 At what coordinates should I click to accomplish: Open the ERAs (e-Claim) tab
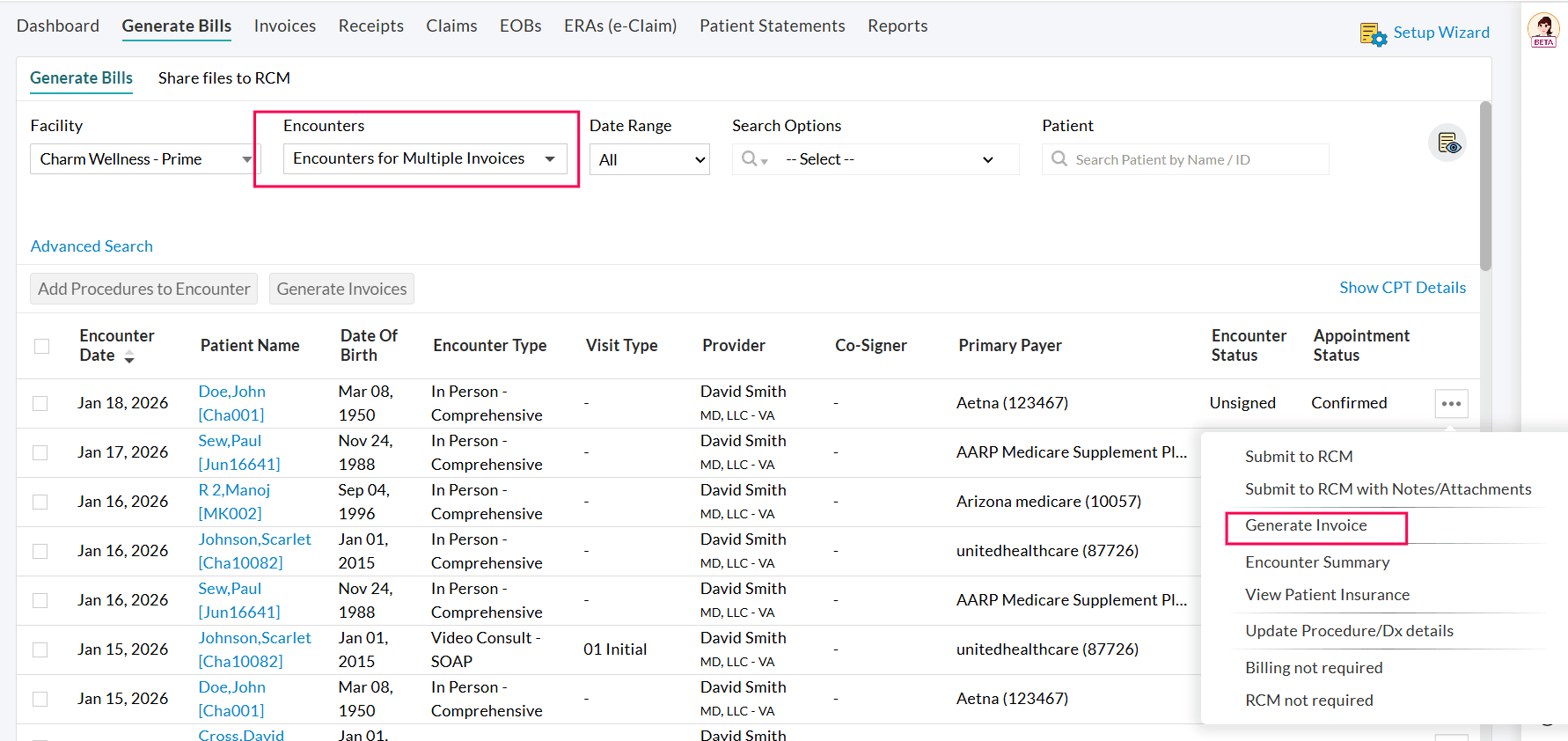point(620,26)
